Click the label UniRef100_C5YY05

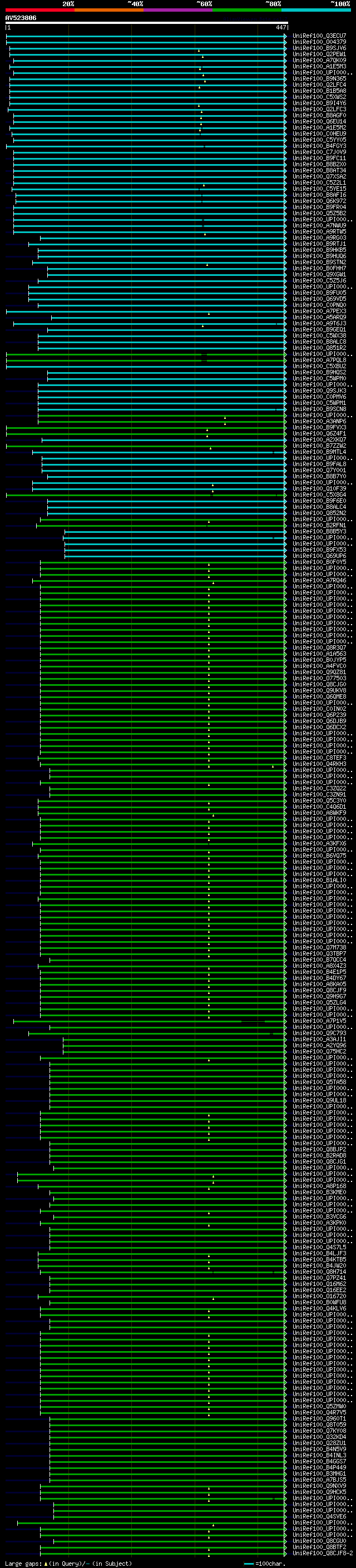click(319, 140)
